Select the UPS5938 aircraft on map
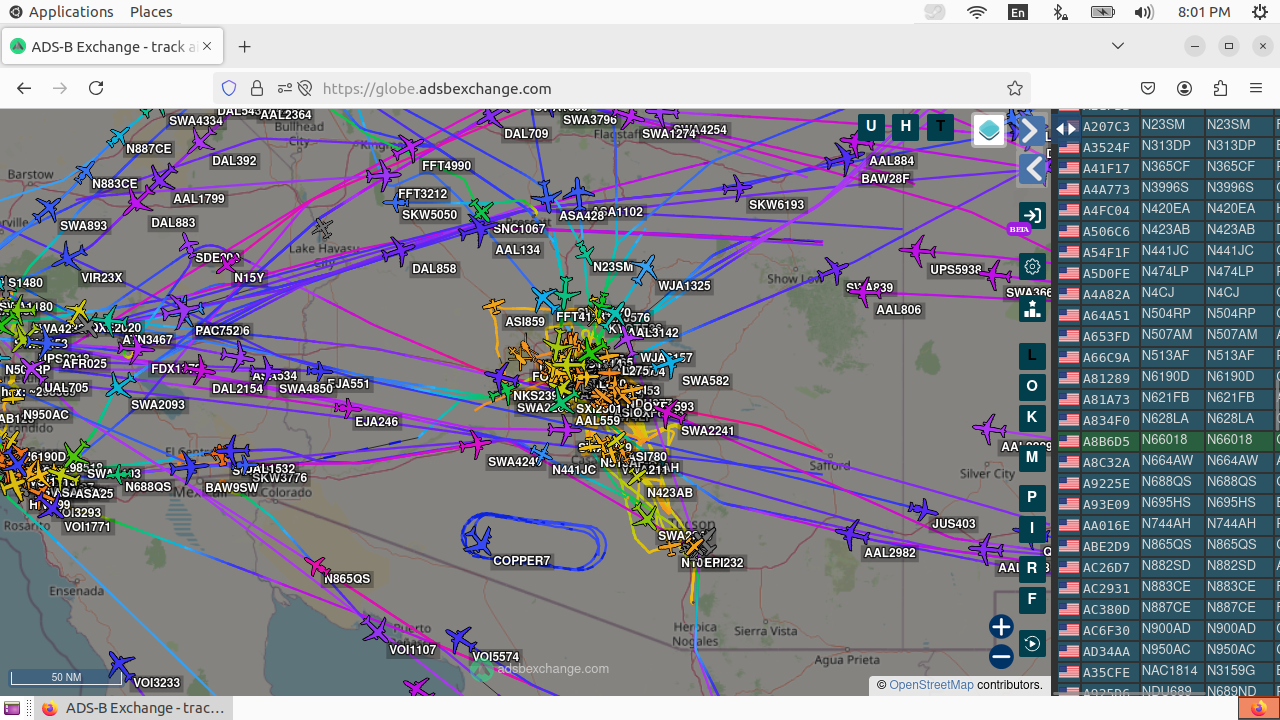This screenshot has height=720, width=1280. point(919,252)
